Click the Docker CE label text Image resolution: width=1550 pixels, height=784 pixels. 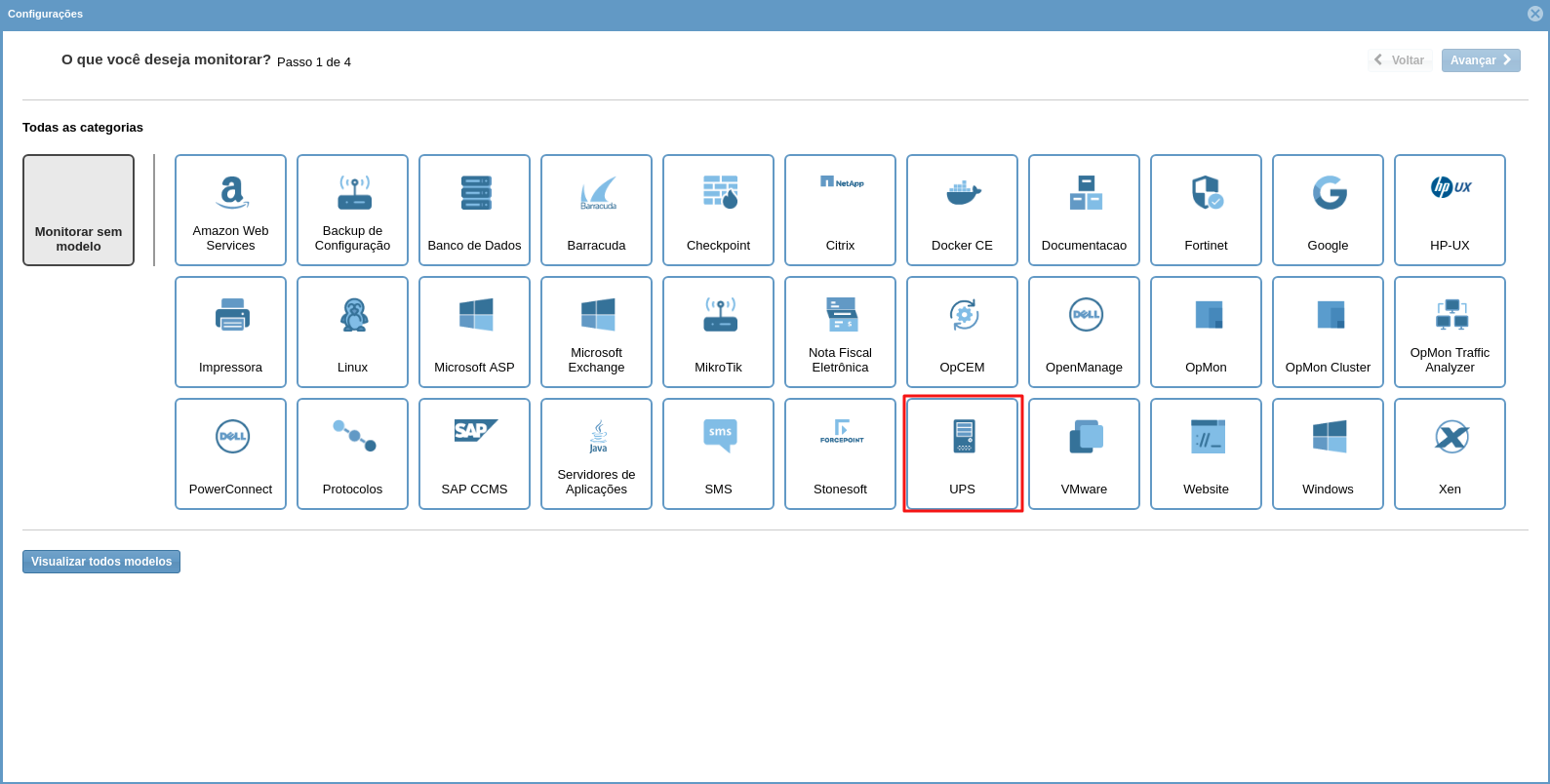(962, 246)
